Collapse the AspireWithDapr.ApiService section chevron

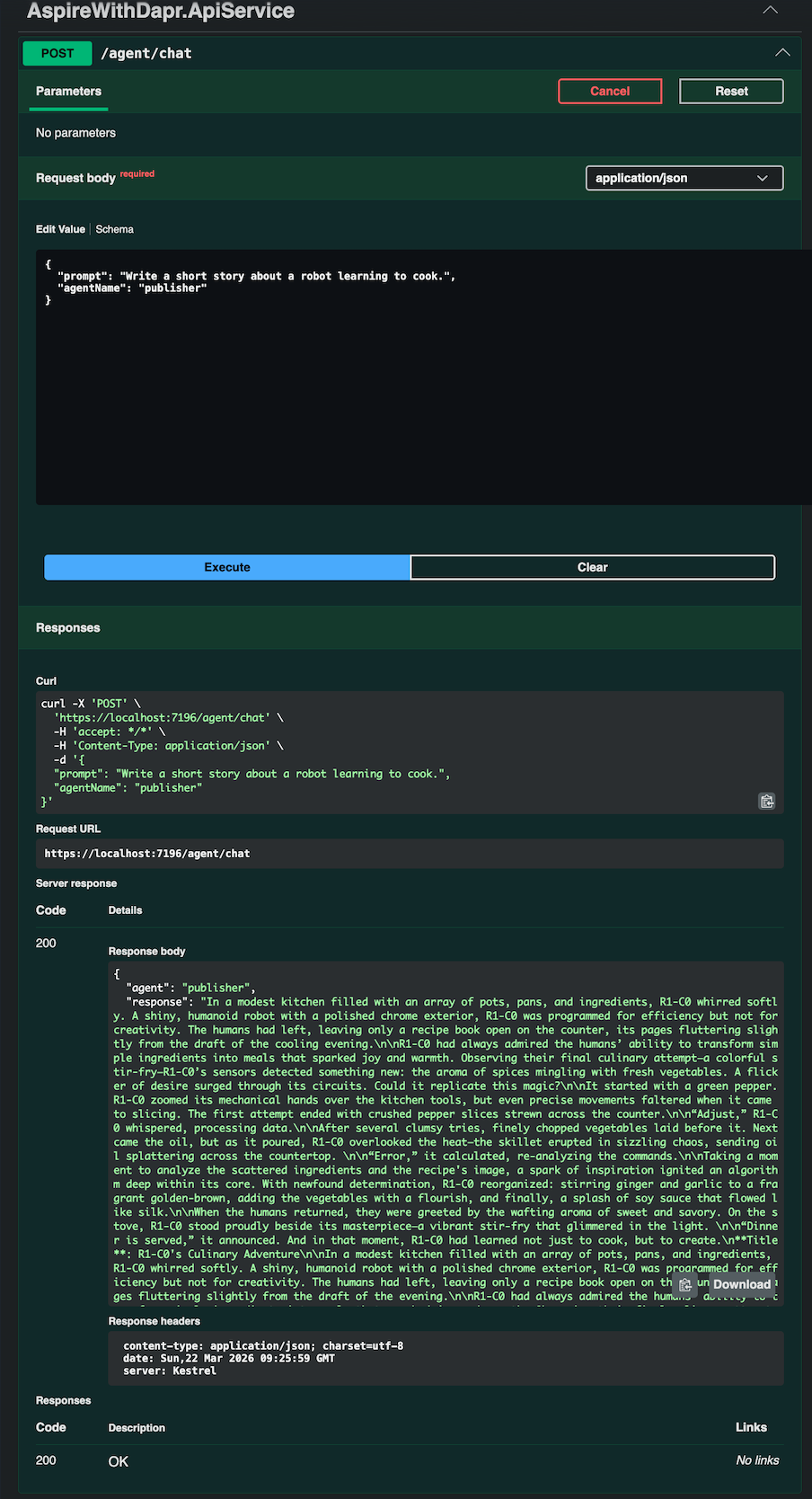770,11
